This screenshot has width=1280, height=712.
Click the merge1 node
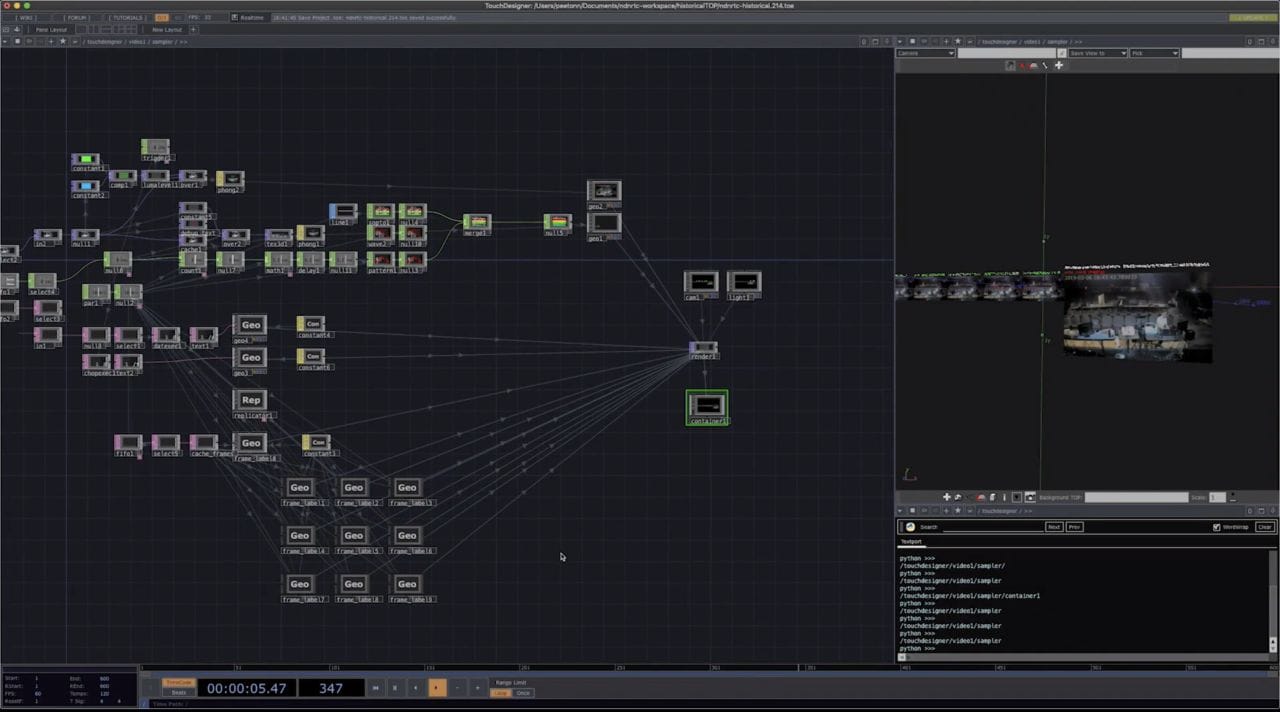477,222
